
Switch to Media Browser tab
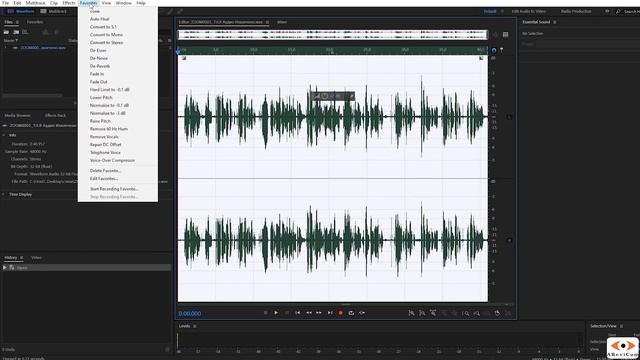point(18,116)
